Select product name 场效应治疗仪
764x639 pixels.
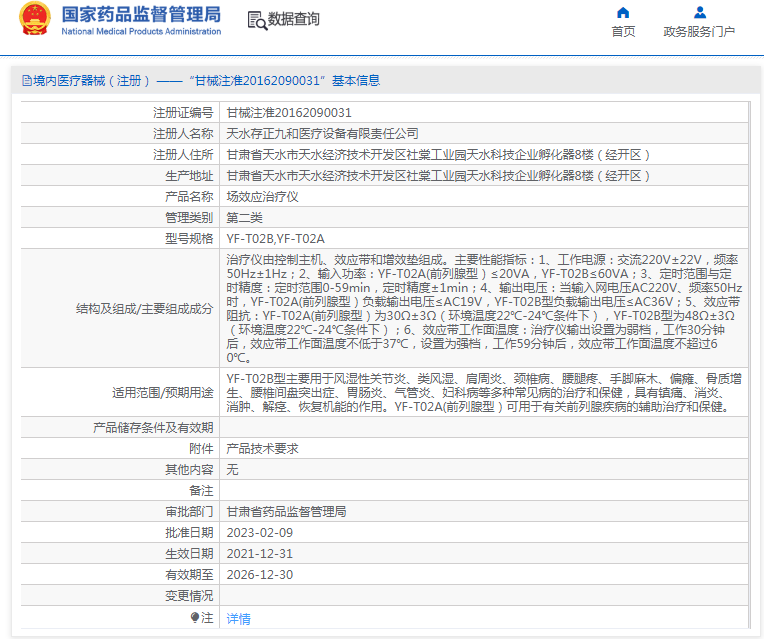262,196
